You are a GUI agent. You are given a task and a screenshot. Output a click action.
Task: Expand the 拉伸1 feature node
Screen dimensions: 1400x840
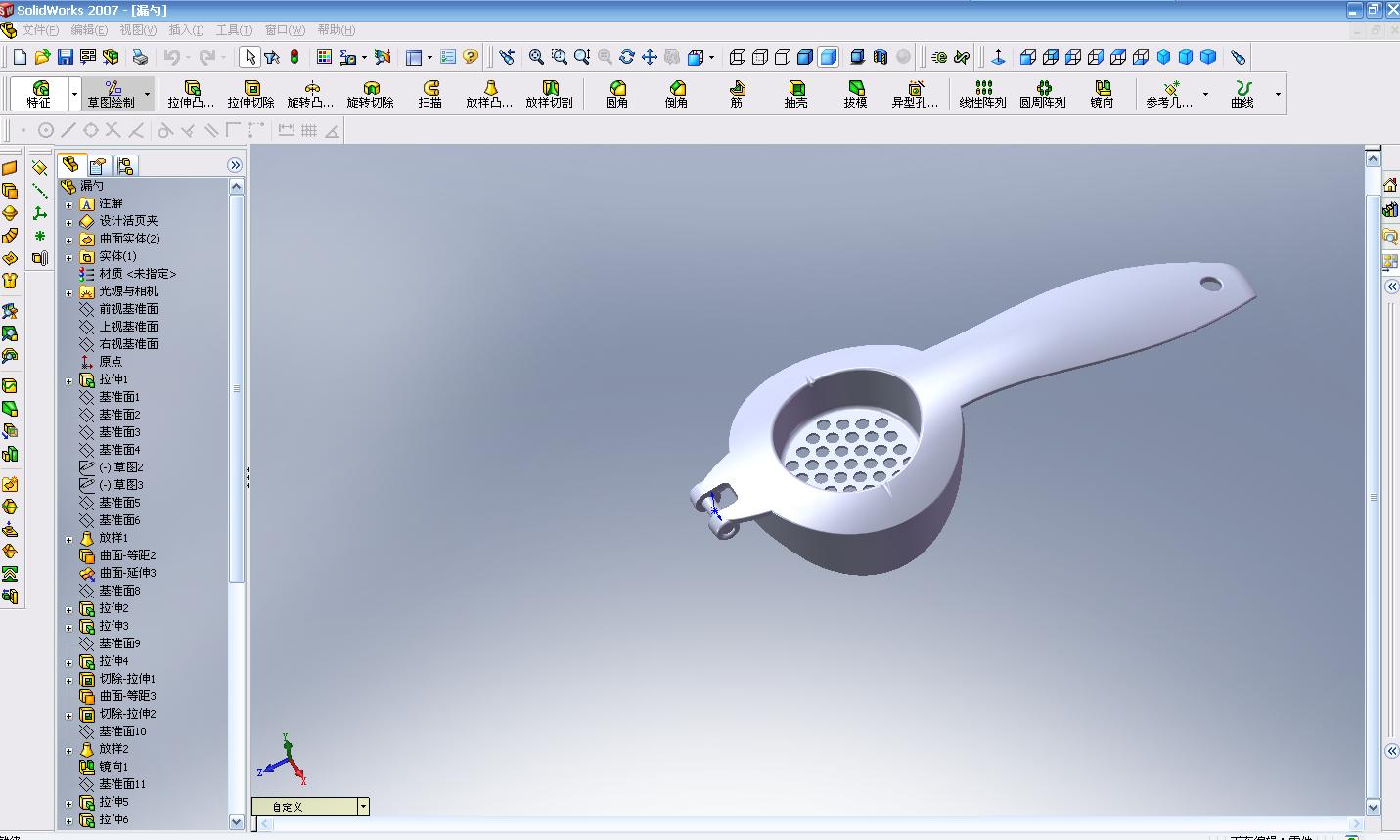pyautogui.click(x=69, y=380)
